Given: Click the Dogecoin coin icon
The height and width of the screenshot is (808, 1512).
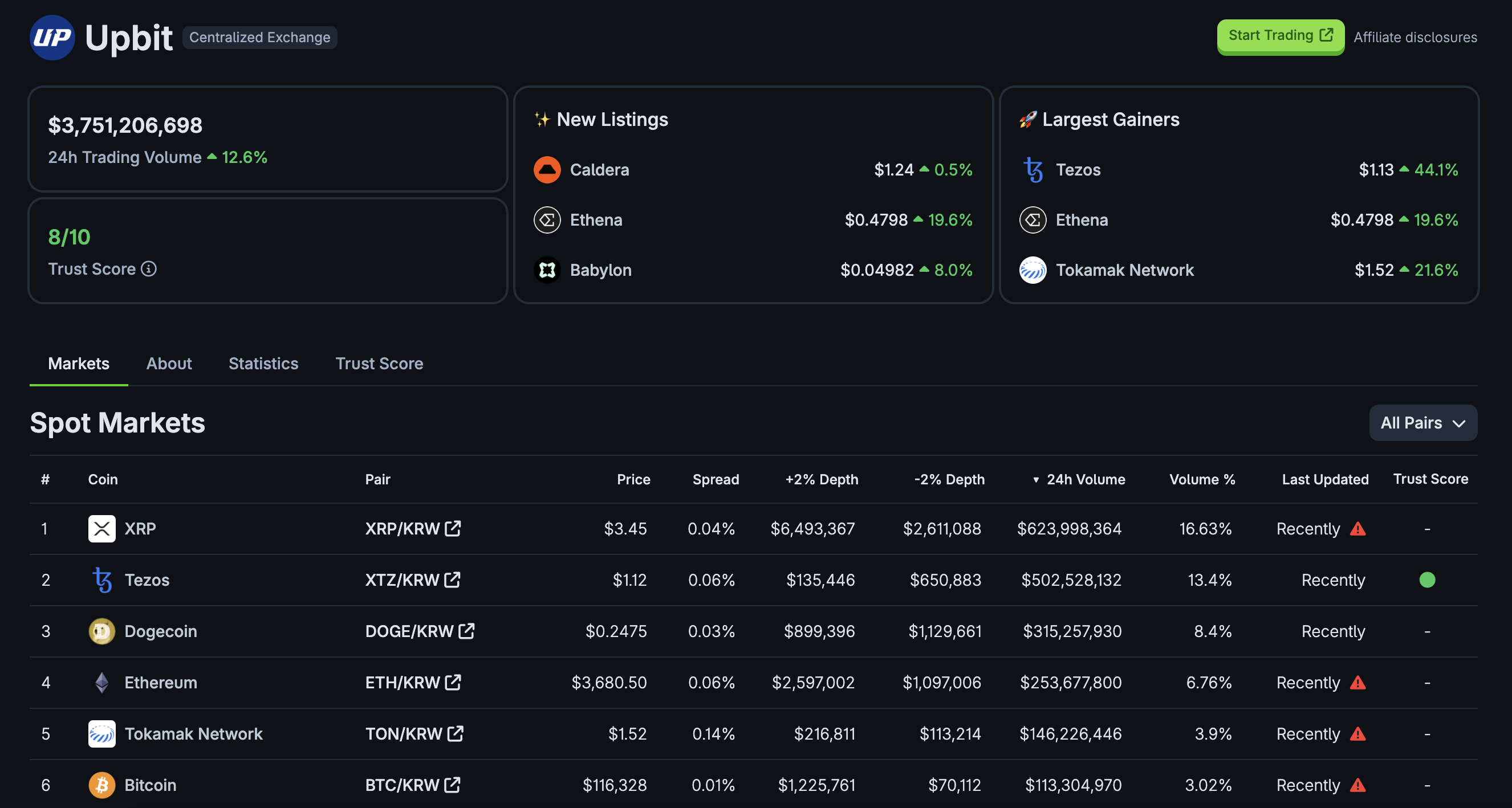Looking at the screenshot, I should pos(101,631).
